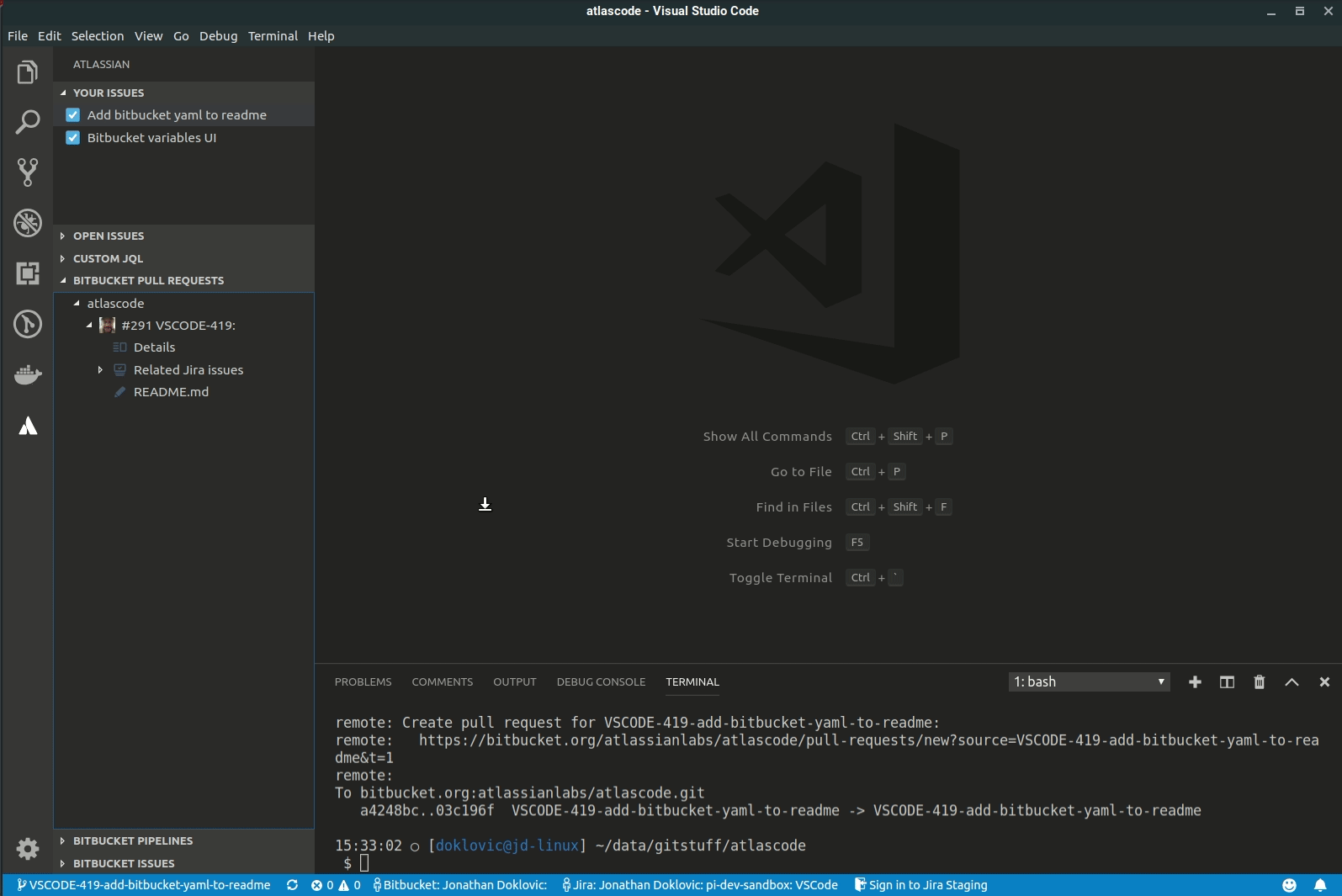Image resolution: width=1342 pixels, height=896 pixels.
Task: Switch to the Debug Console tab
Action: click(x=601, y=682)
